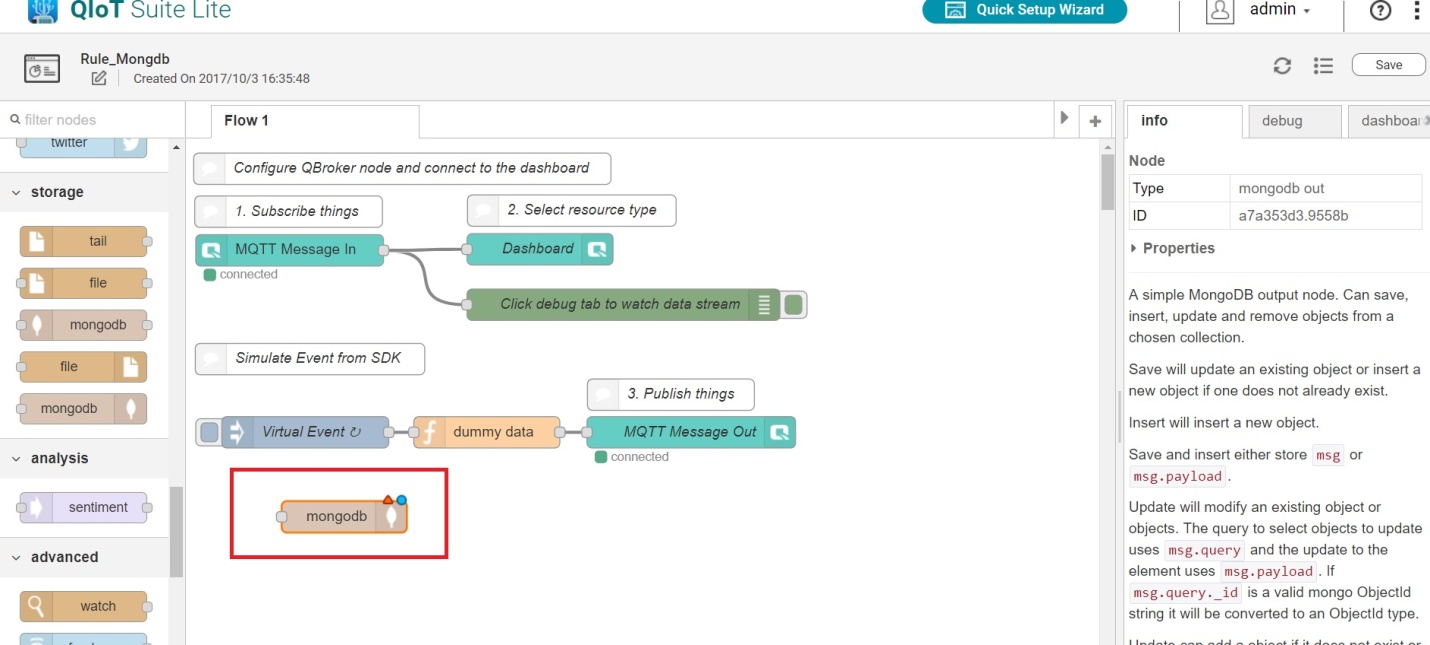Add a new flow with plus button

pos(1095,121)
